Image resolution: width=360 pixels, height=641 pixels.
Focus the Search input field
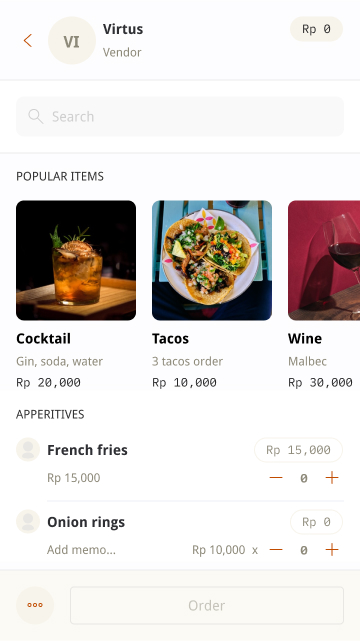180,117
